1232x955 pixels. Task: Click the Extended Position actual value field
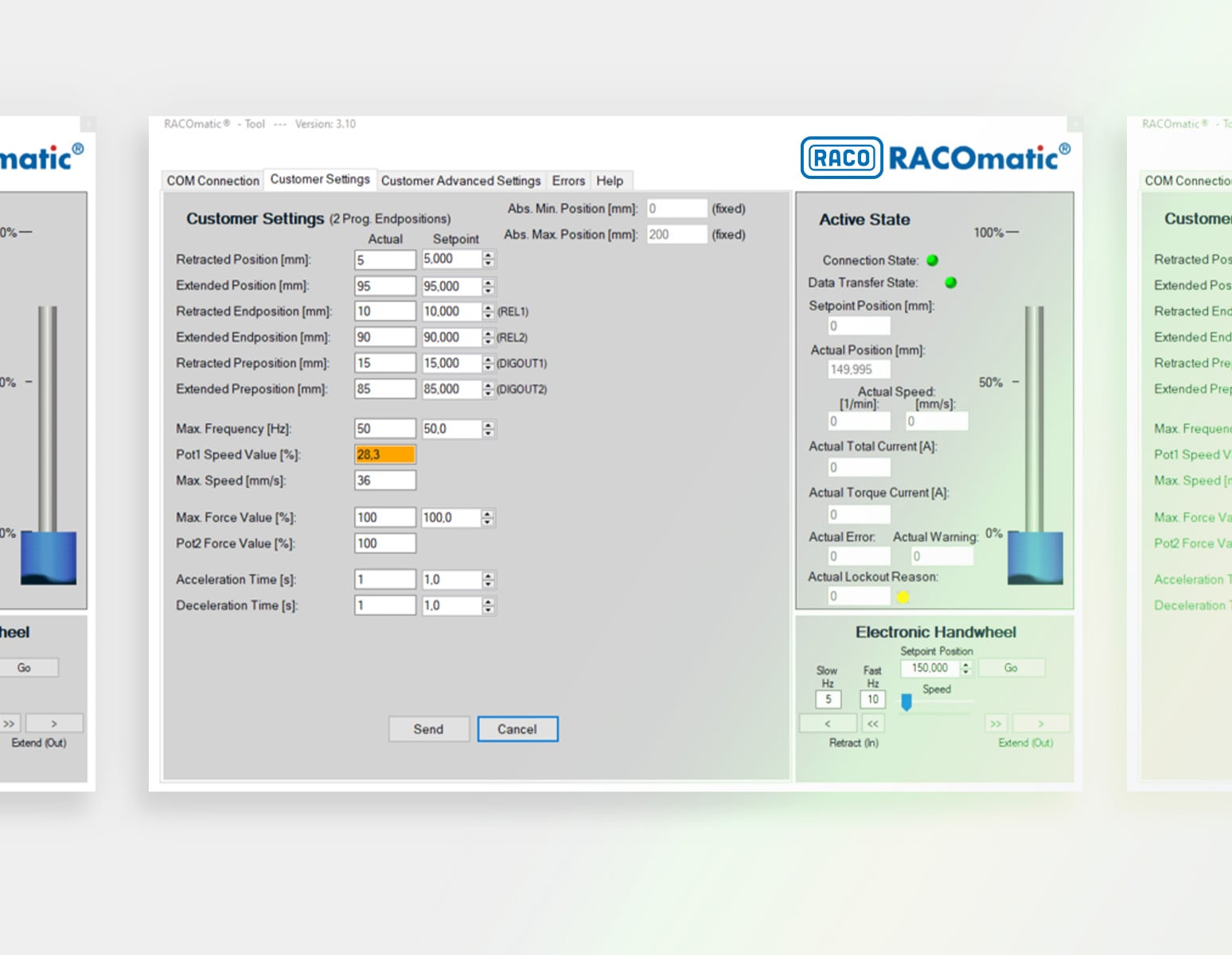pos(384,286)
